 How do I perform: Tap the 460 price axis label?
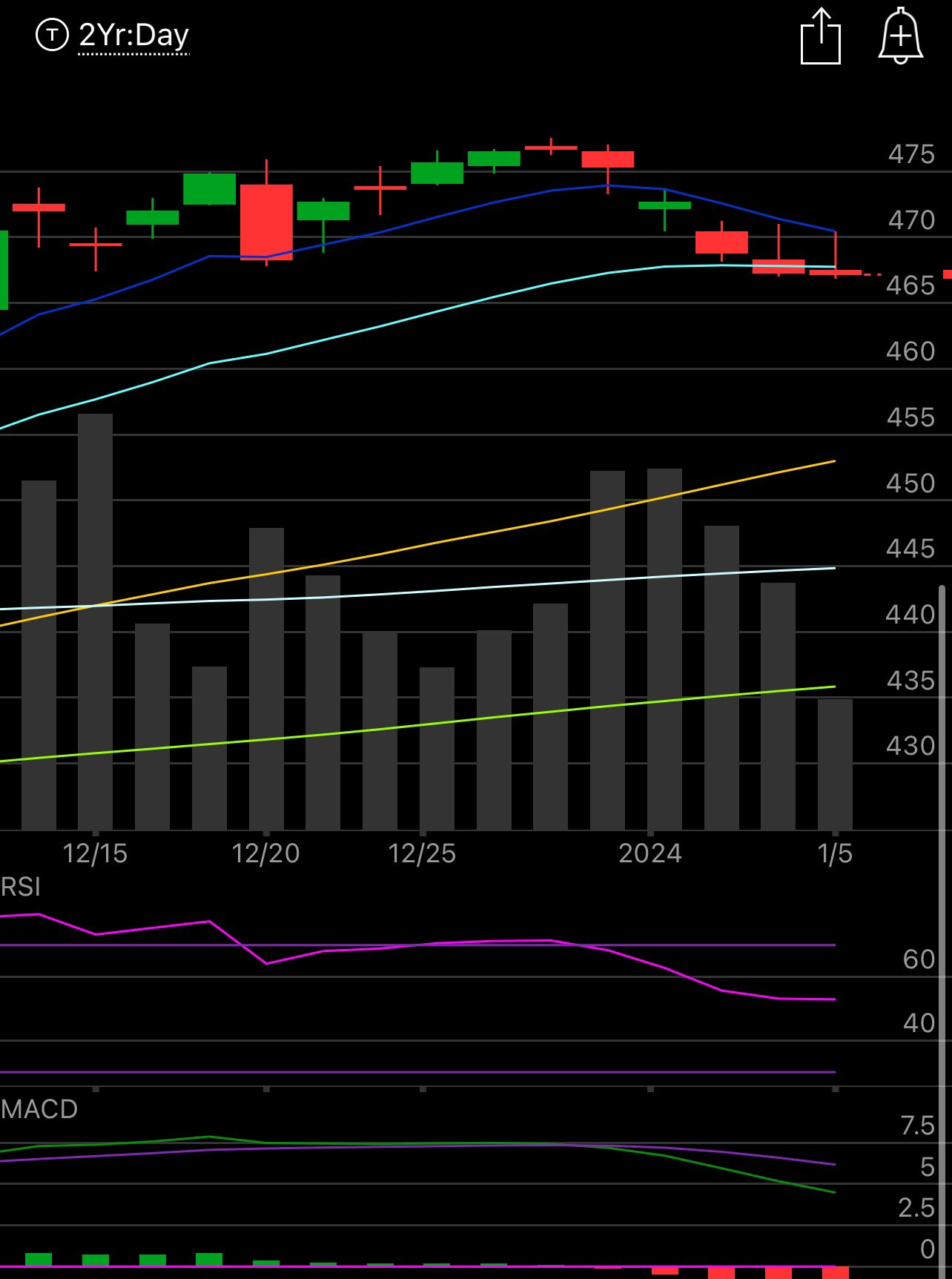910,351
